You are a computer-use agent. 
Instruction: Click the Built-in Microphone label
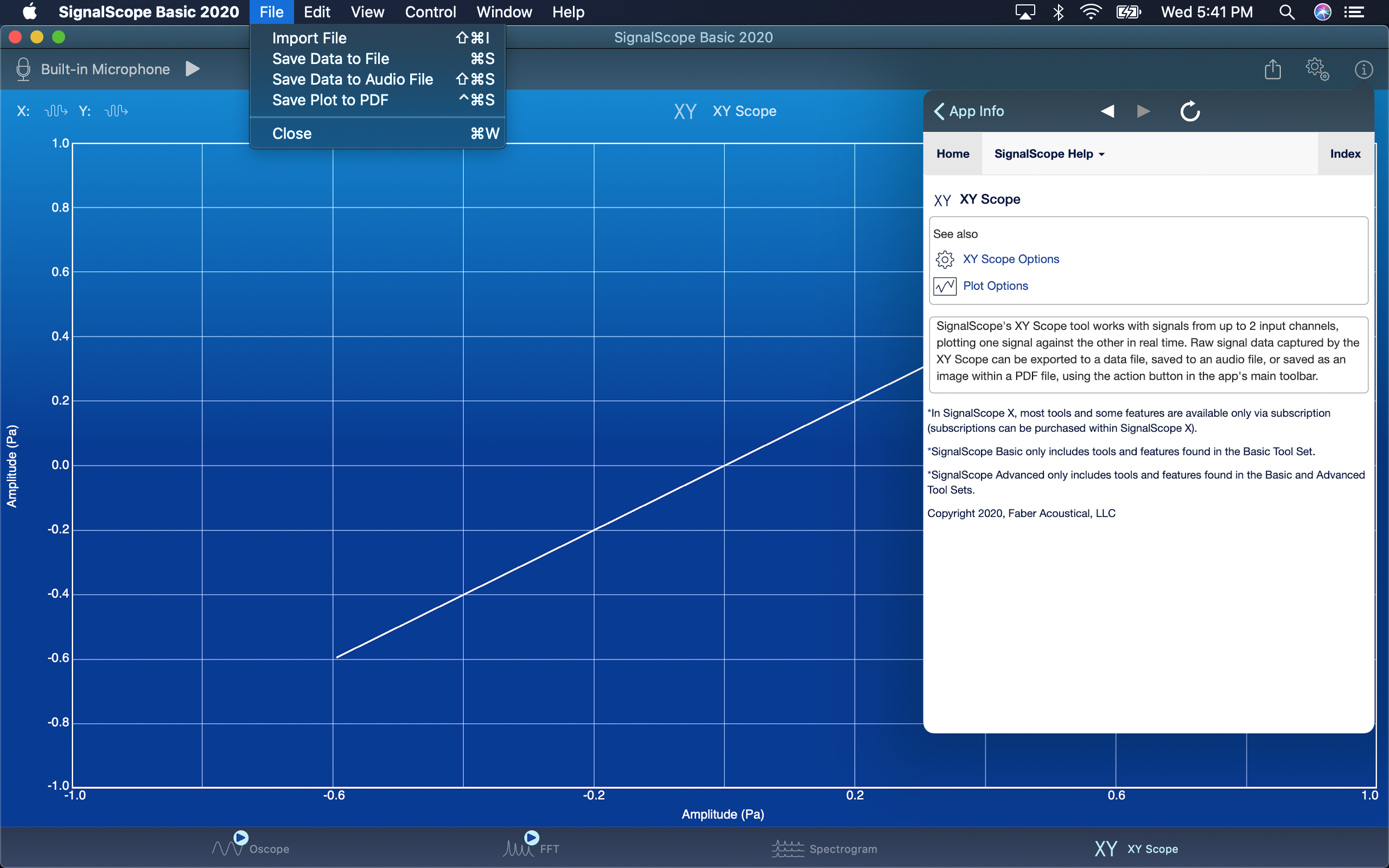click(x=106, y=69)
